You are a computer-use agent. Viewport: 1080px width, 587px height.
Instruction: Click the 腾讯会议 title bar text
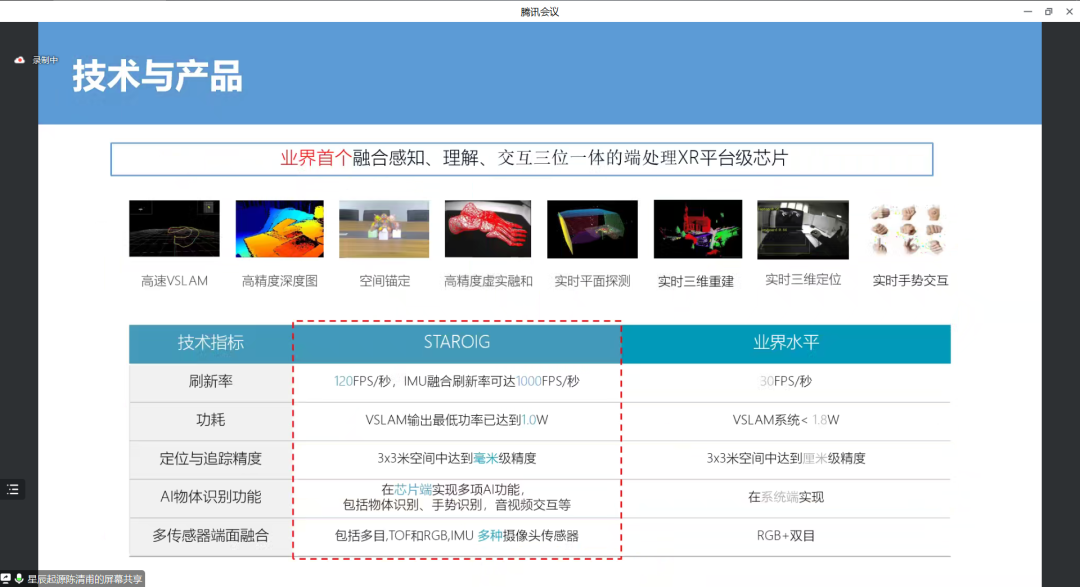(539, 12)
